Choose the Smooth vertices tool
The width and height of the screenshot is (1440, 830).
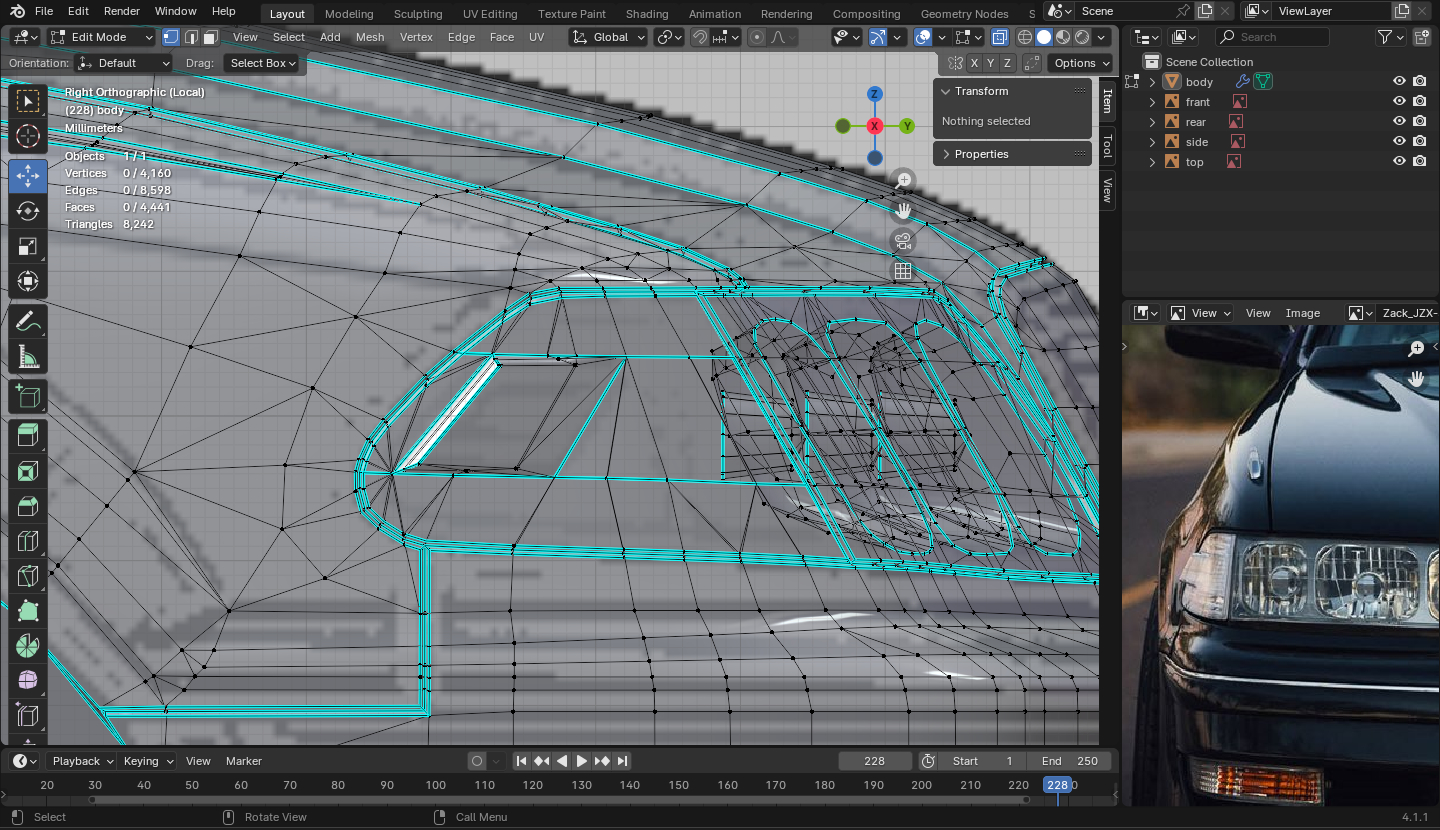tap(28, 681)
